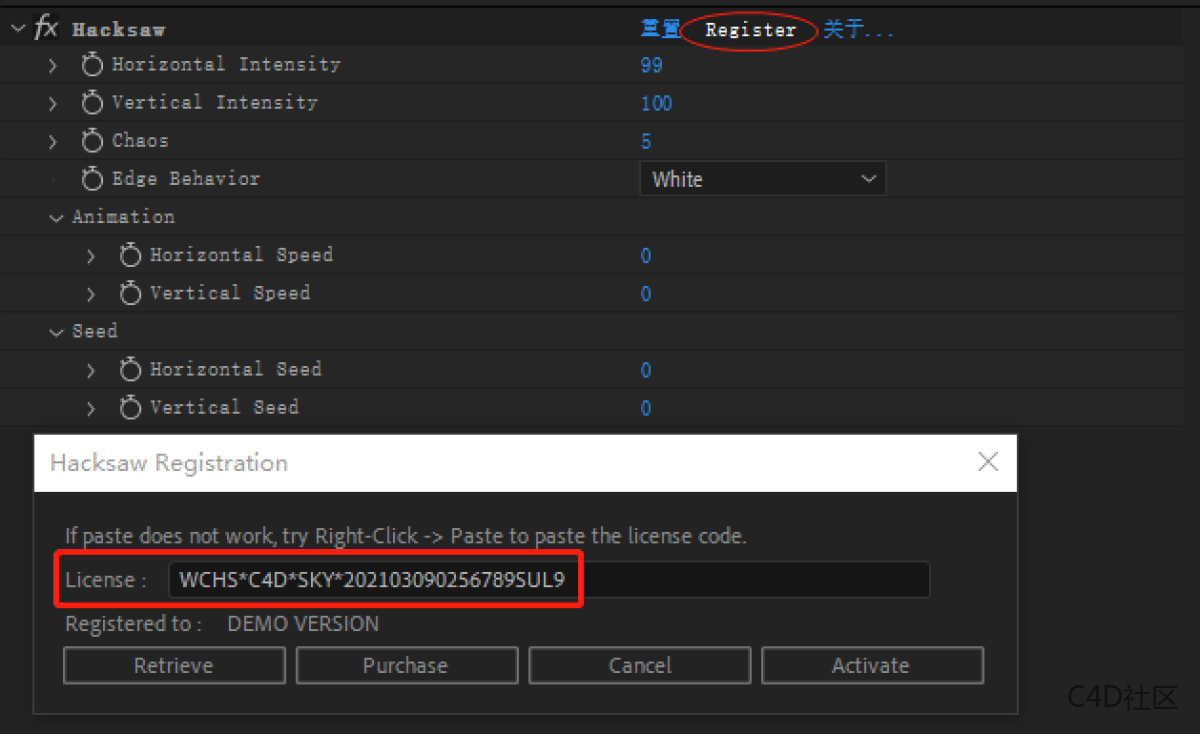
Task: Click the Purchase button
Action: tap(406, 666)
